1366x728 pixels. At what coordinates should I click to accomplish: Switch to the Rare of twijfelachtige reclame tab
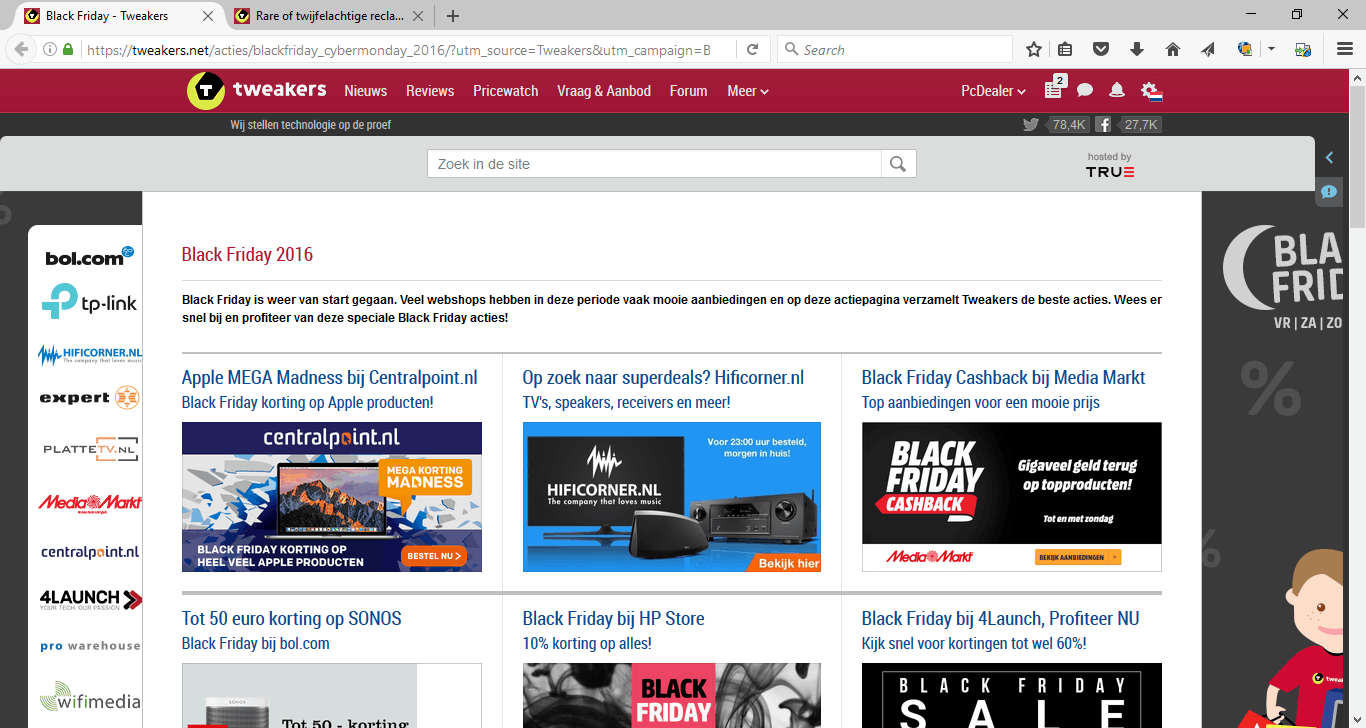(330, 16)
